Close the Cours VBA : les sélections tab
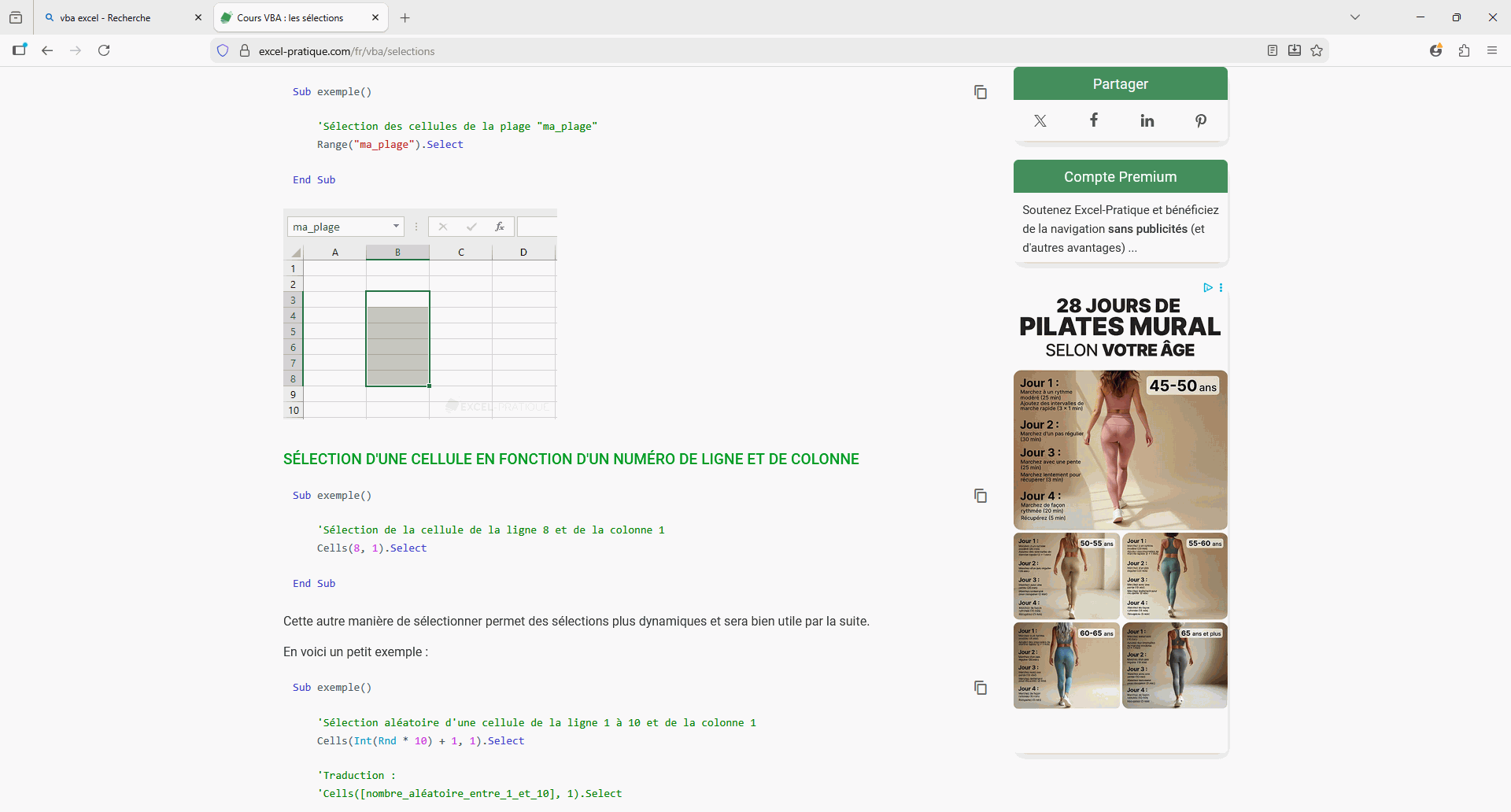Viewport: 1511px width, 812px height. pos(375,17)
